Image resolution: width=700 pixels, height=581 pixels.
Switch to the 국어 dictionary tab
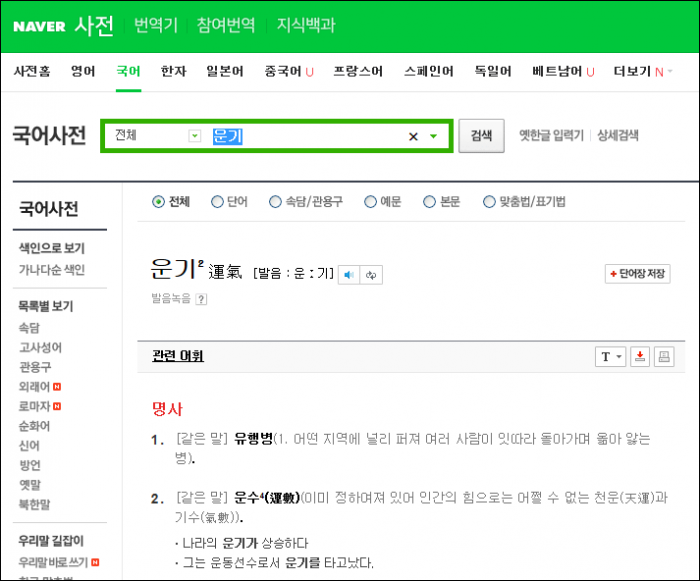pyautogui.click(x=128, y=71)
